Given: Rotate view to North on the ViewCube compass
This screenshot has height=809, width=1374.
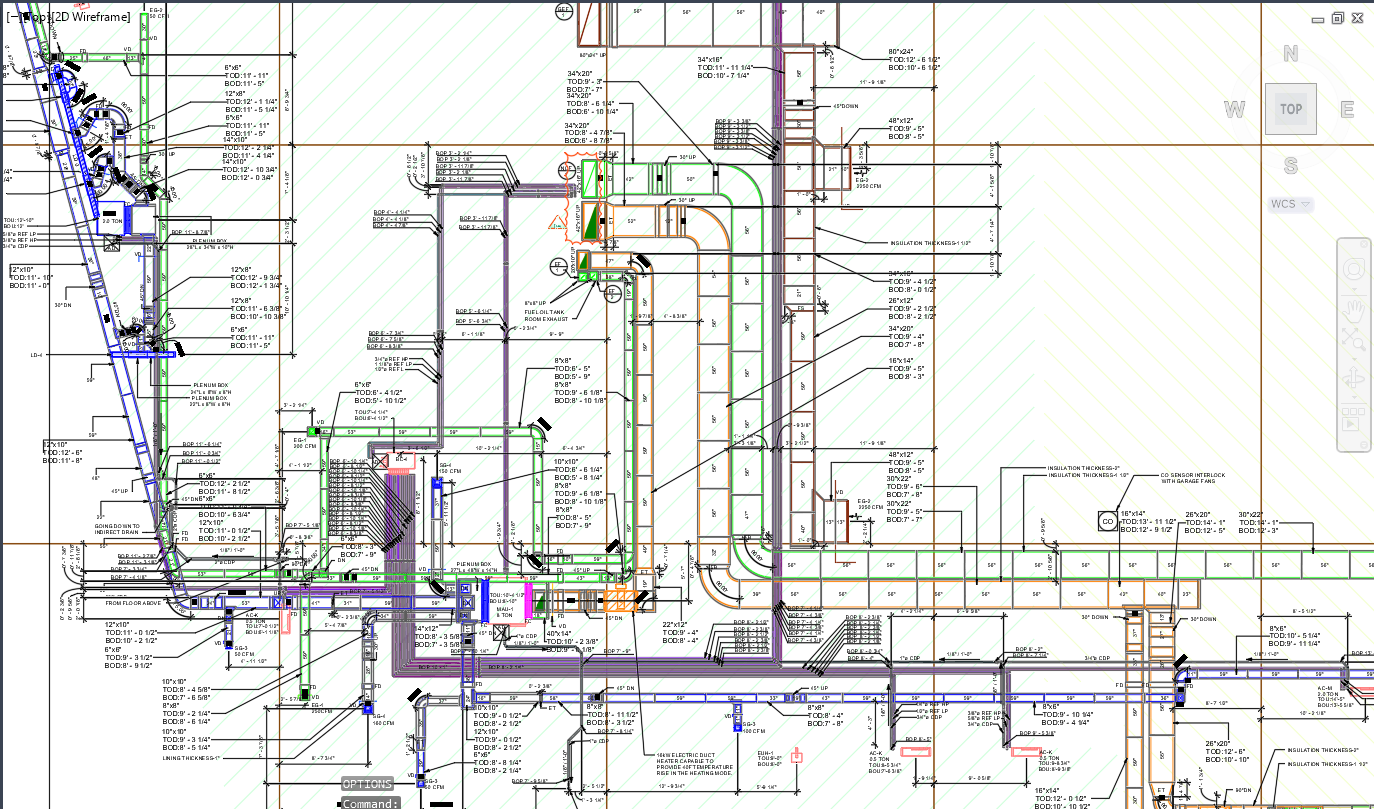Looking at the screenshot, I should click(1291, 54).
